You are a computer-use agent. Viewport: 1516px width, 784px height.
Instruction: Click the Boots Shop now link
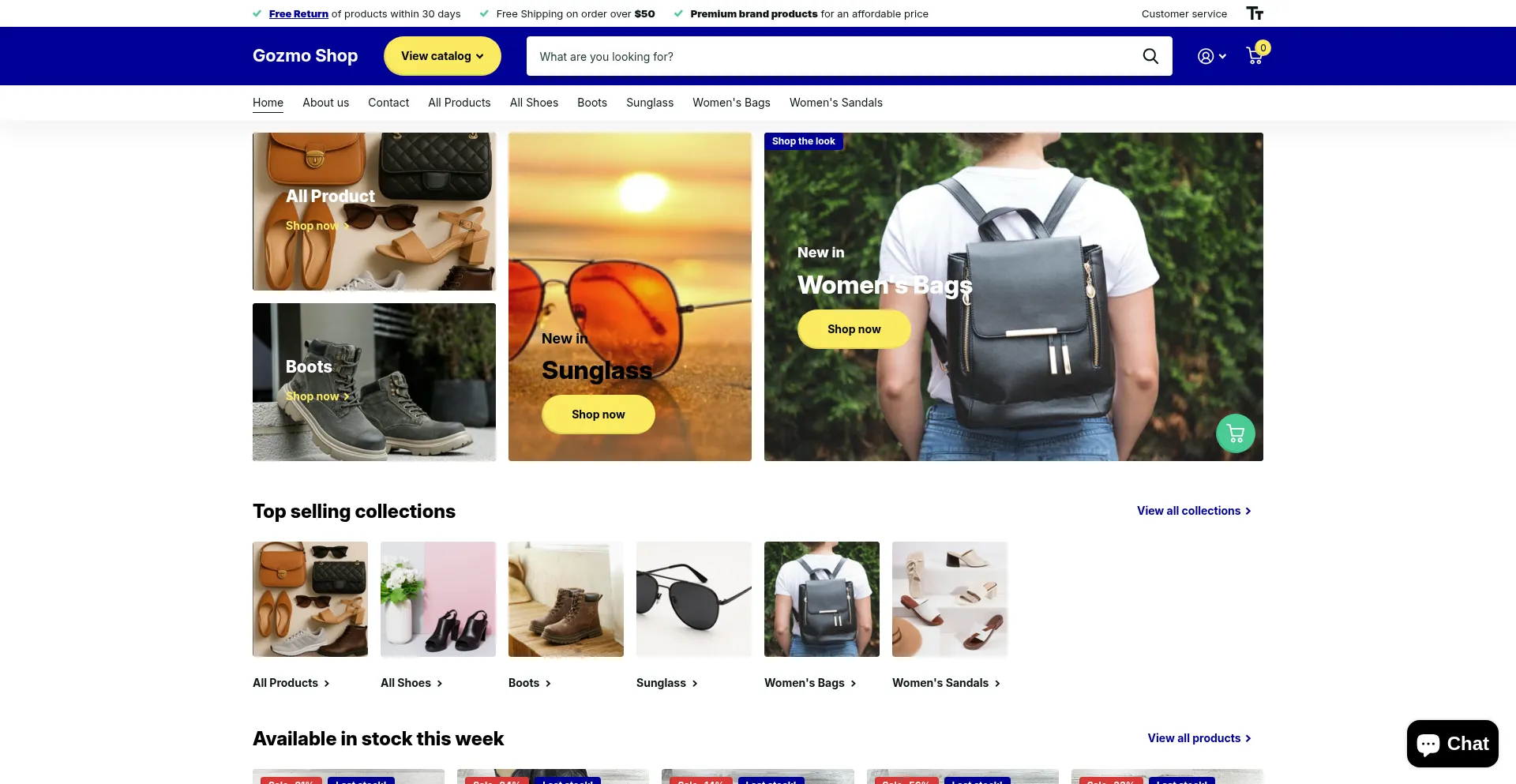click(317, 396)
